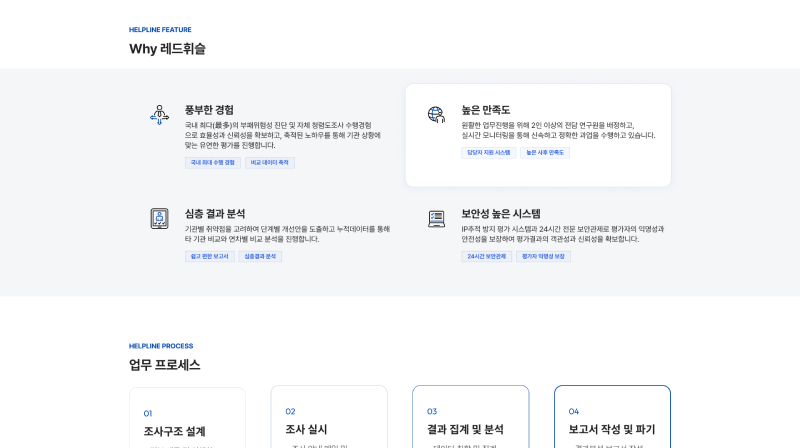Click the step number 01 label

coord(148,413)
